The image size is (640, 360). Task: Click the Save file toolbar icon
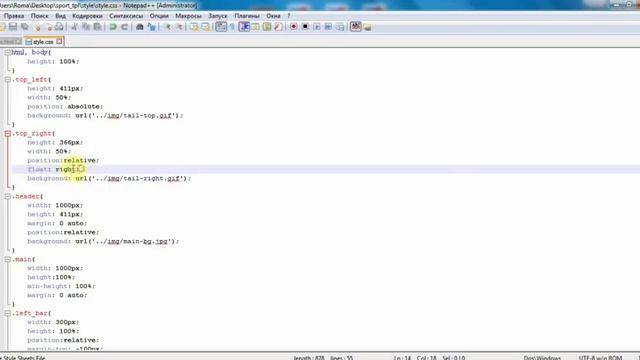pos(13,27)
